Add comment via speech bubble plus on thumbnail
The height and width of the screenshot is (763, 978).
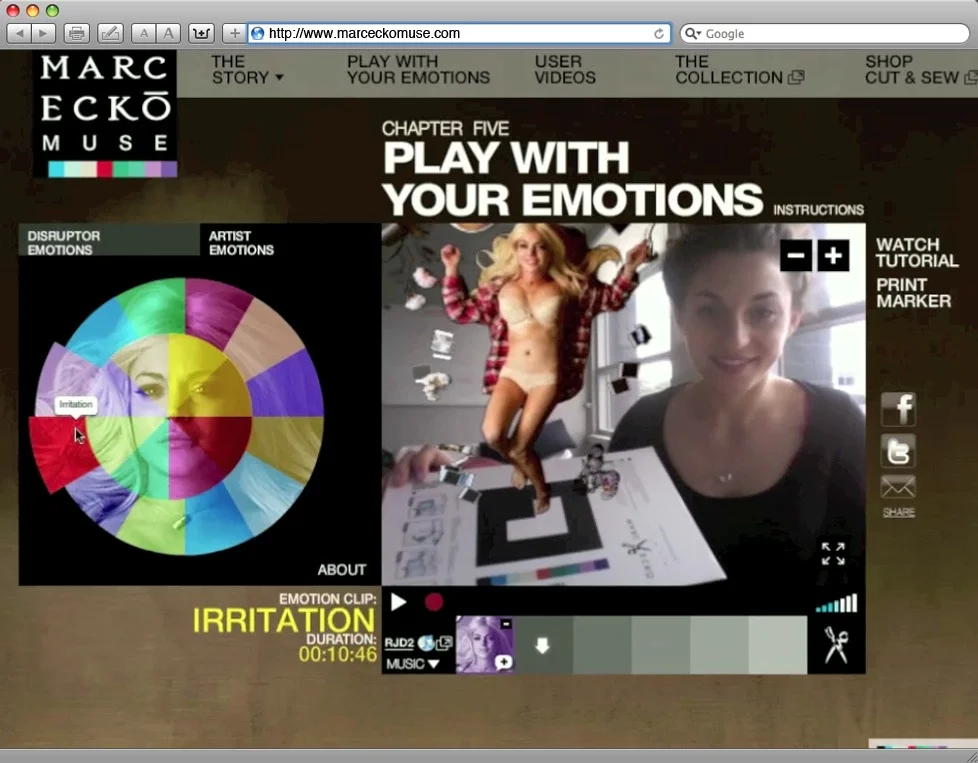pos(503,663)
